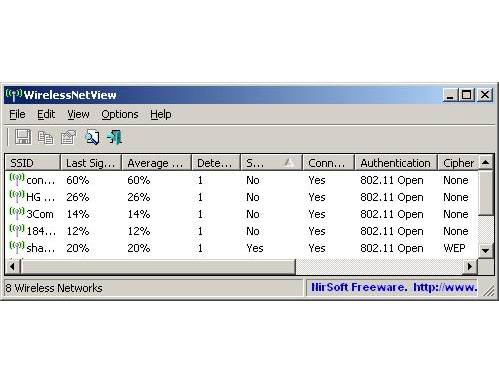Click the vertical scrollbar up arrow

tap(485, 163)
